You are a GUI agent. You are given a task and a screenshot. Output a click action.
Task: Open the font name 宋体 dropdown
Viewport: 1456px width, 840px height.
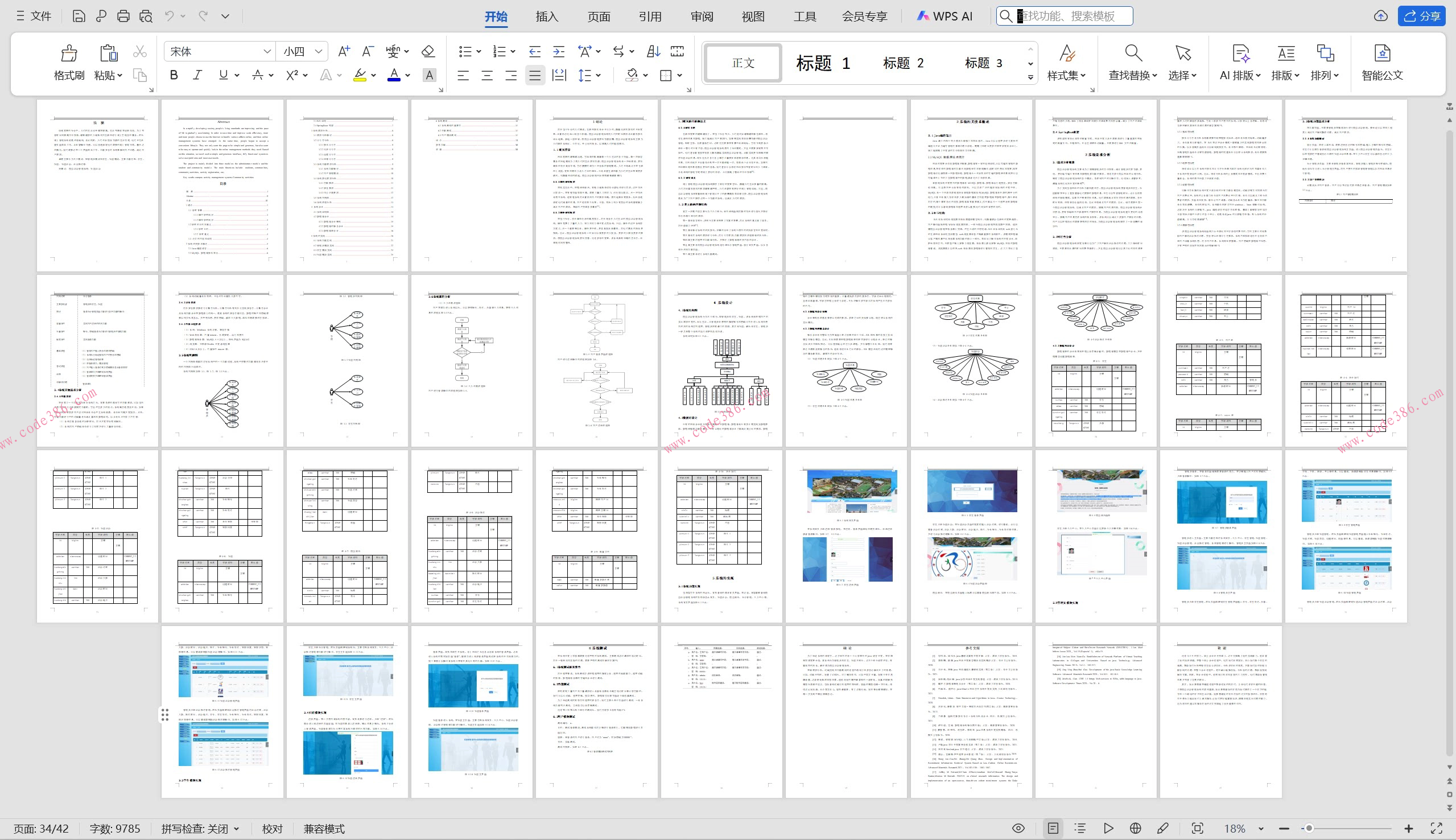[x=267, y=51]
